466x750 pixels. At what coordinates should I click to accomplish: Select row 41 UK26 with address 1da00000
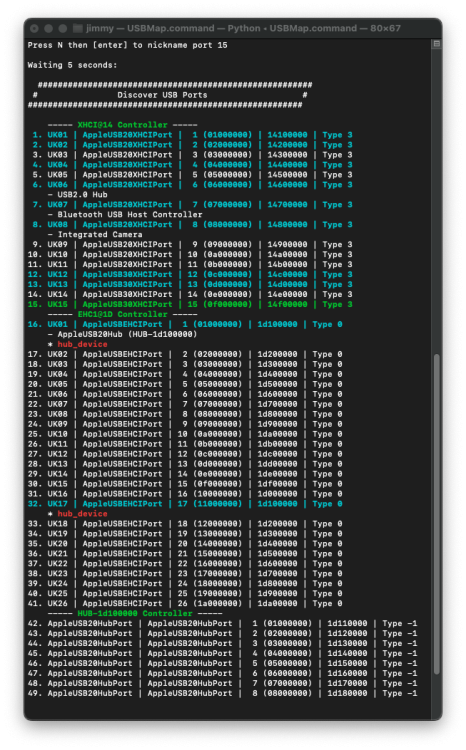pyautogui.click(x=185, y=604)
